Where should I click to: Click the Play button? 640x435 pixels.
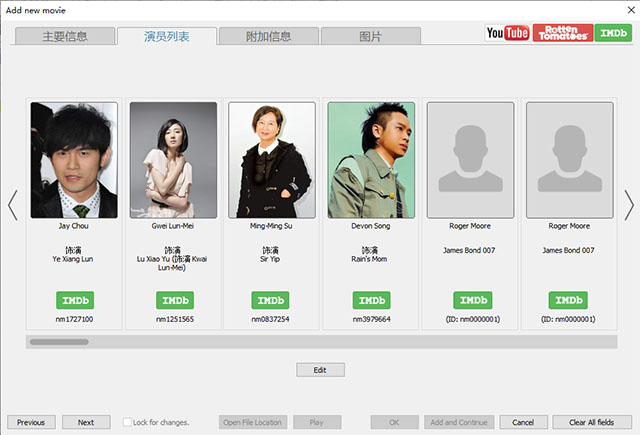point(317,422)
